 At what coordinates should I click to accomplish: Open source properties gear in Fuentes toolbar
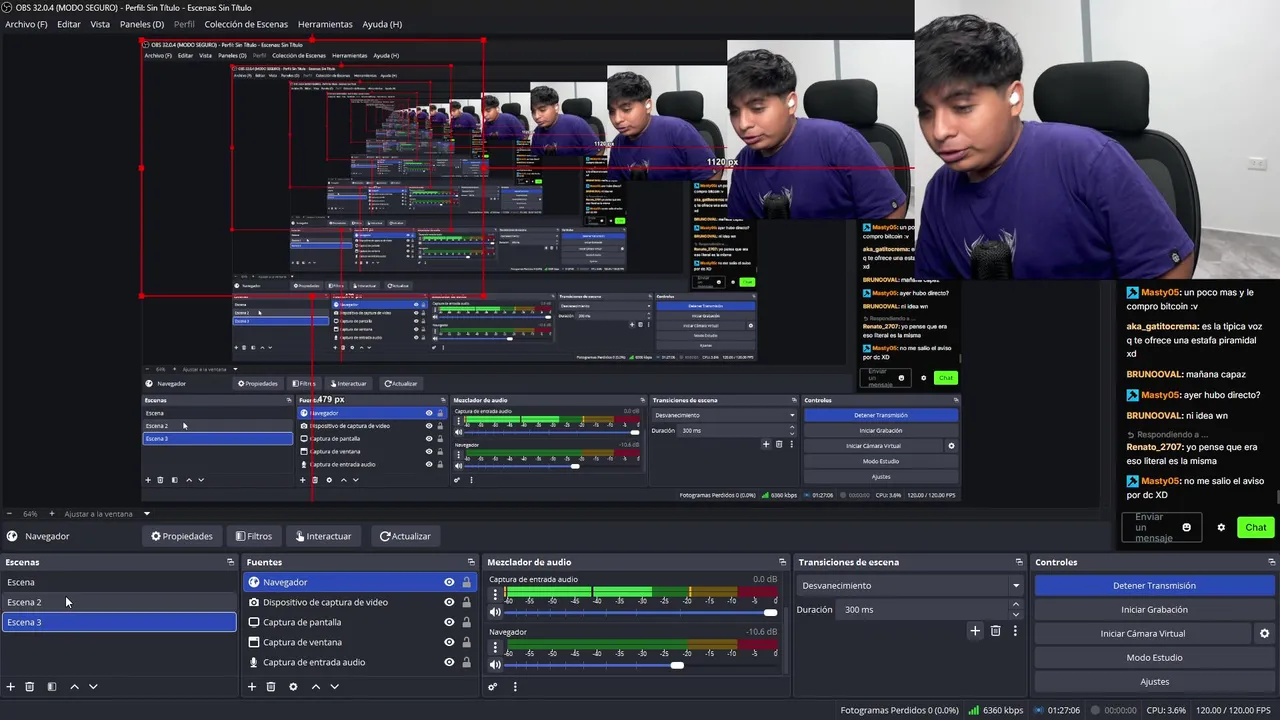pos(293,687)
